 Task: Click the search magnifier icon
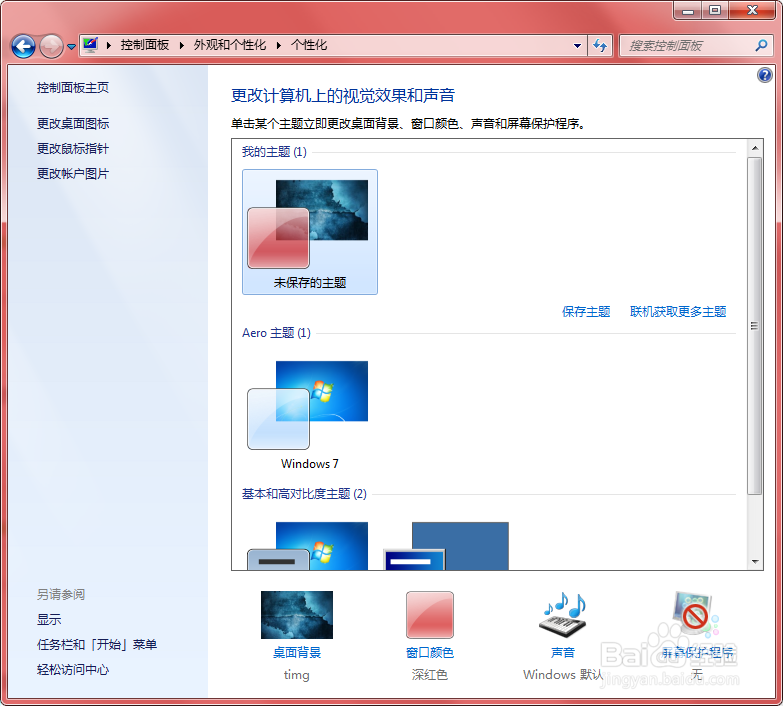pos(762,45)
